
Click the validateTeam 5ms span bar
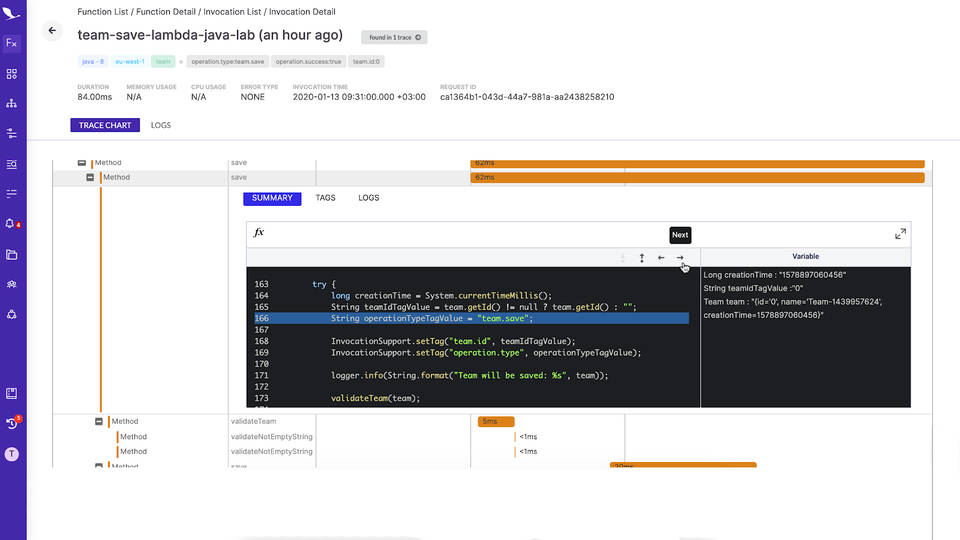point(496,421)
